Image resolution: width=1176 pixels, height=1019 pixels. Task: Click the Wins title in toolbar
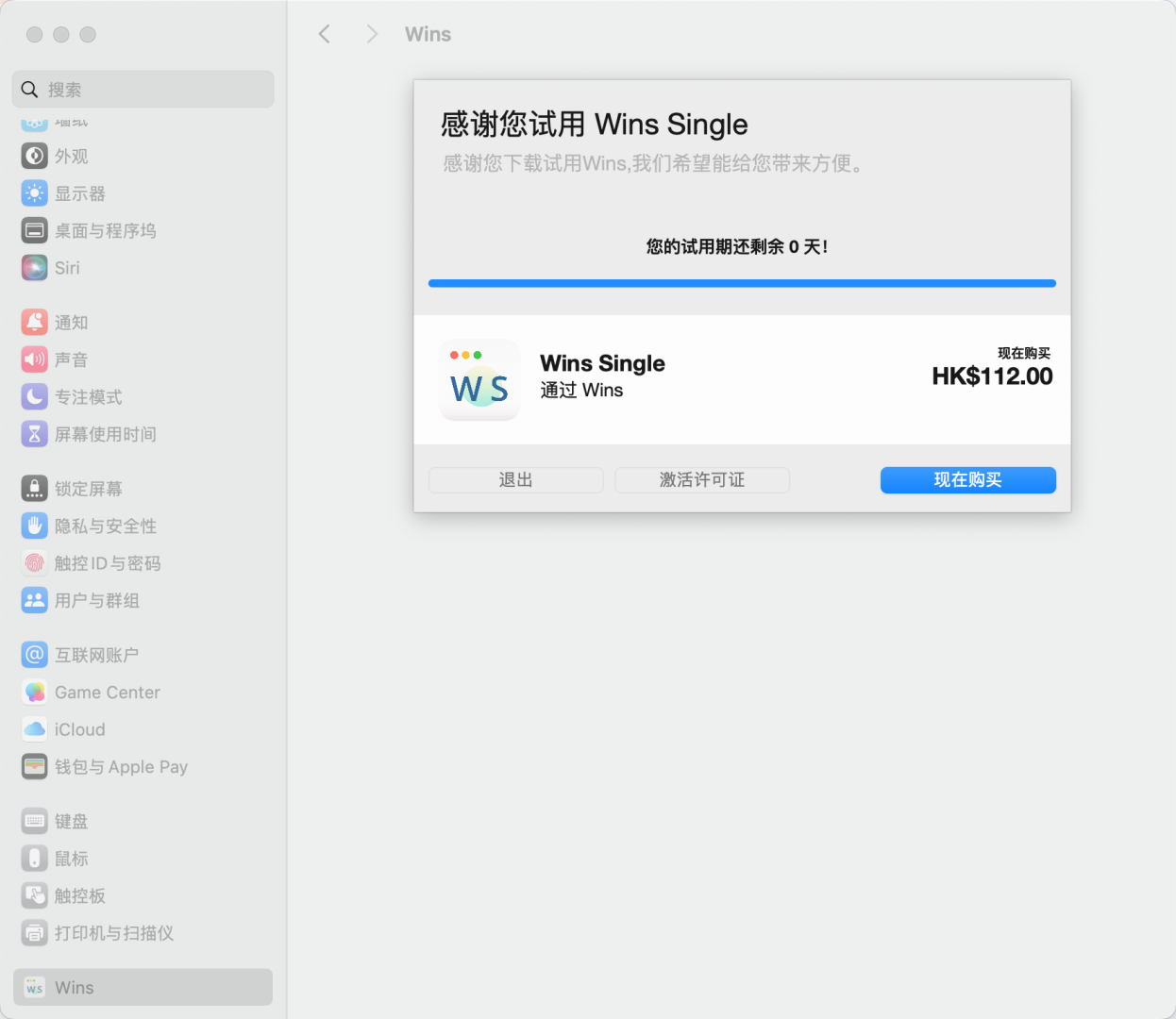click(428, 34)
